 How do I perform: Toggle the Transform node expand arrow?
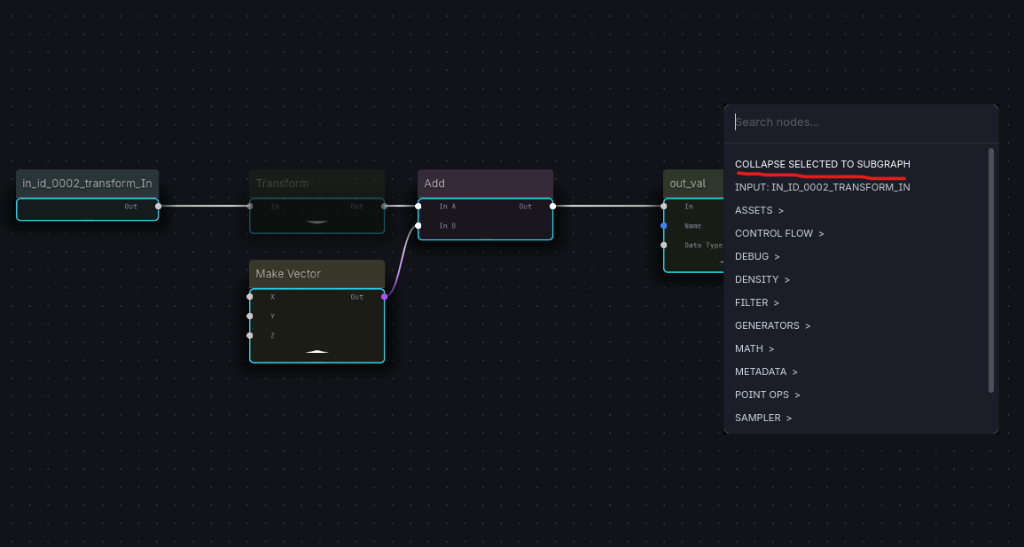(x=317, y=222)
